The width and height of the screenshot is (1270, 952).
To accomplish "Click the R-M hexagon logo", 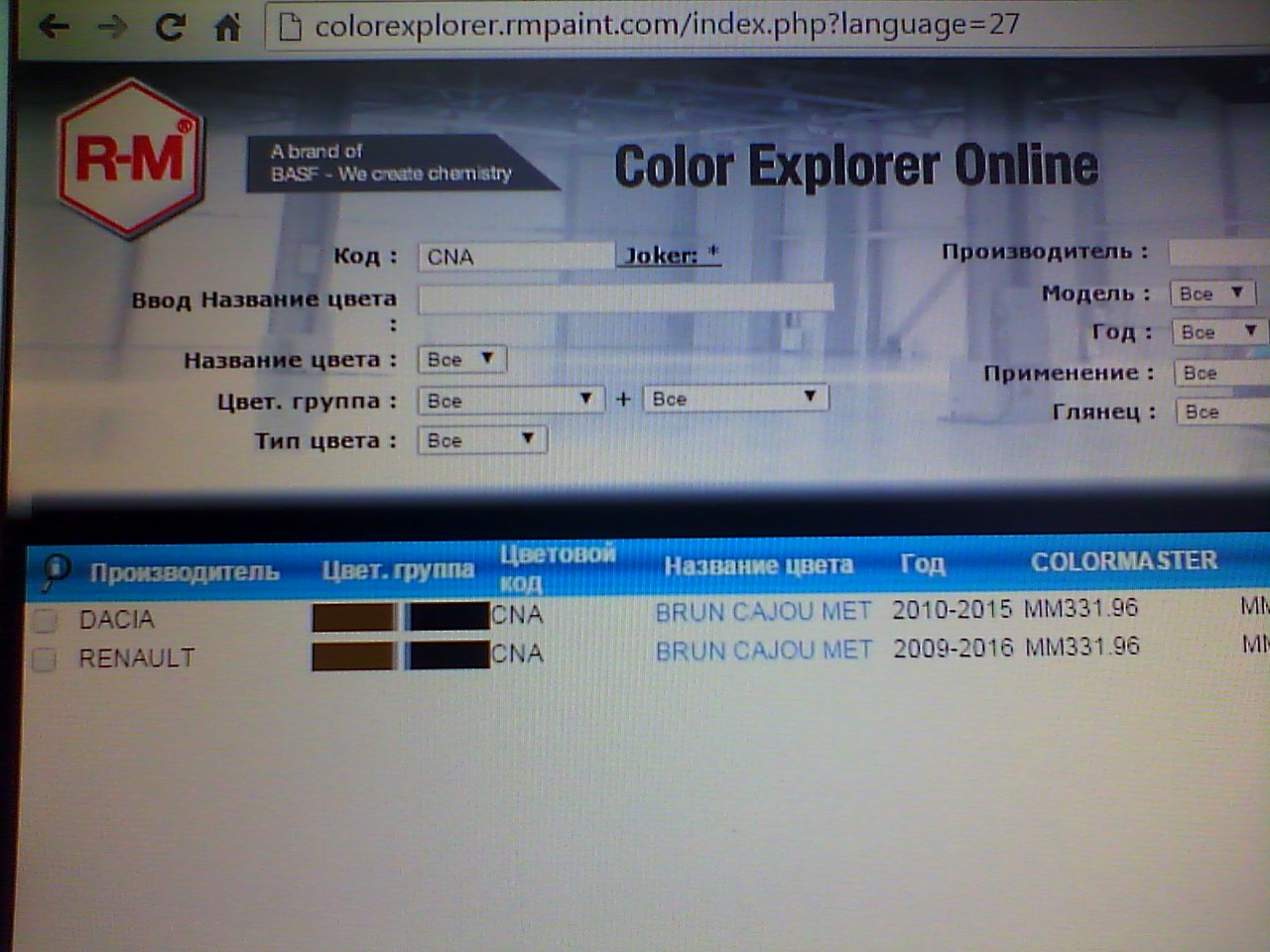I will click(131, 159).
